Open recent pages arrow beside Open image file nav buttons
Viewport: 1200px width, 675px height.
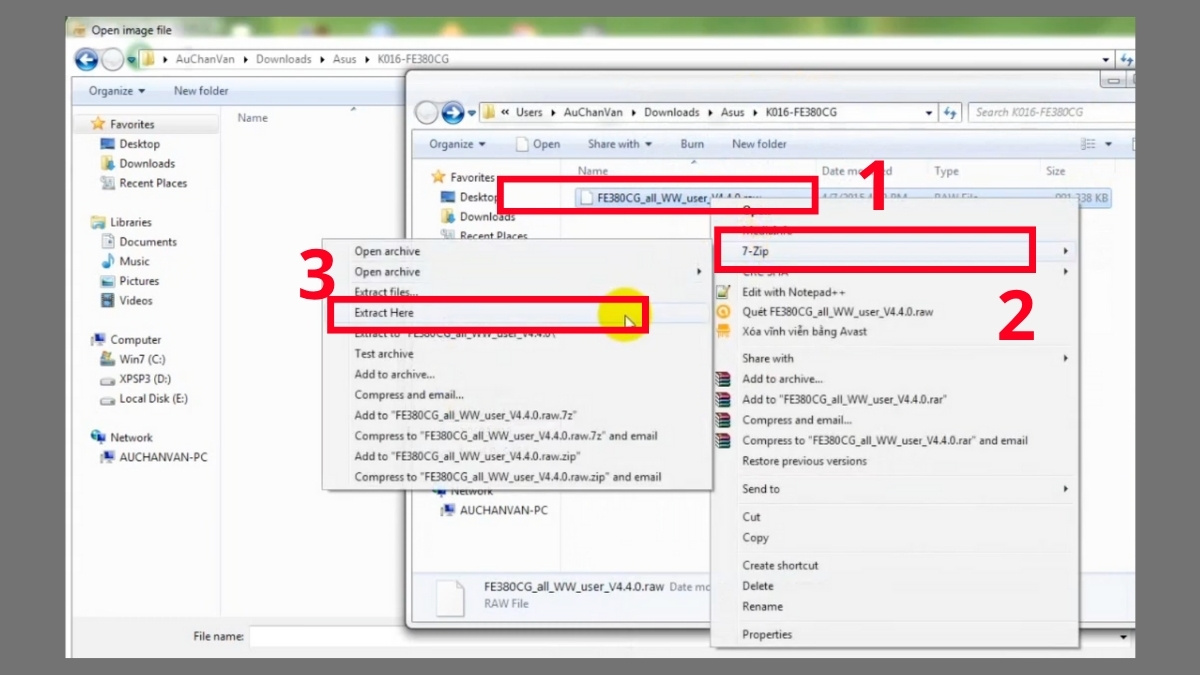coord(131,61)
